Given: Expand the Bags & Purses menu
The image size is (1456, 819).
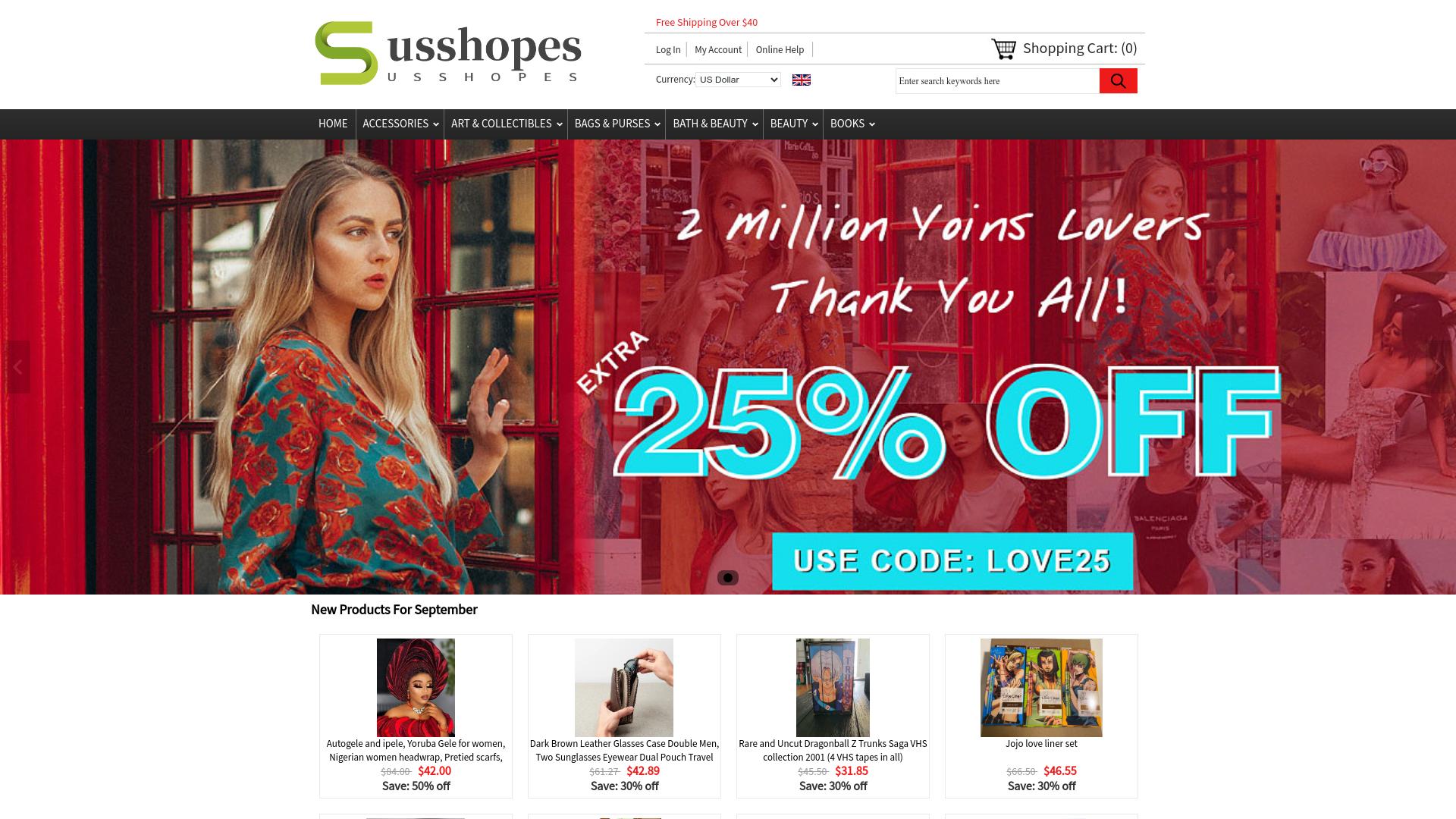Looking at the screenshot, I should 617,124.
